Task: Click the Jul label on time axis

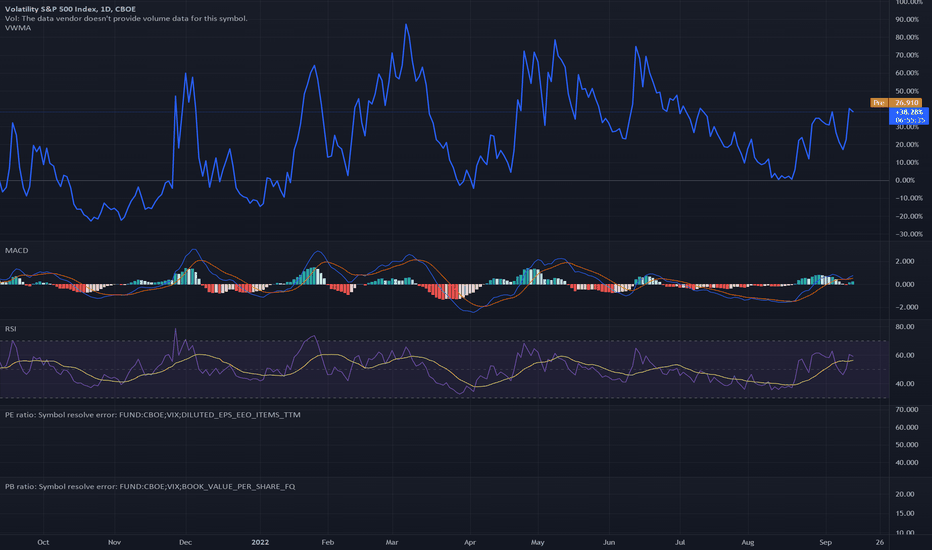Action: tap(680, 542)
